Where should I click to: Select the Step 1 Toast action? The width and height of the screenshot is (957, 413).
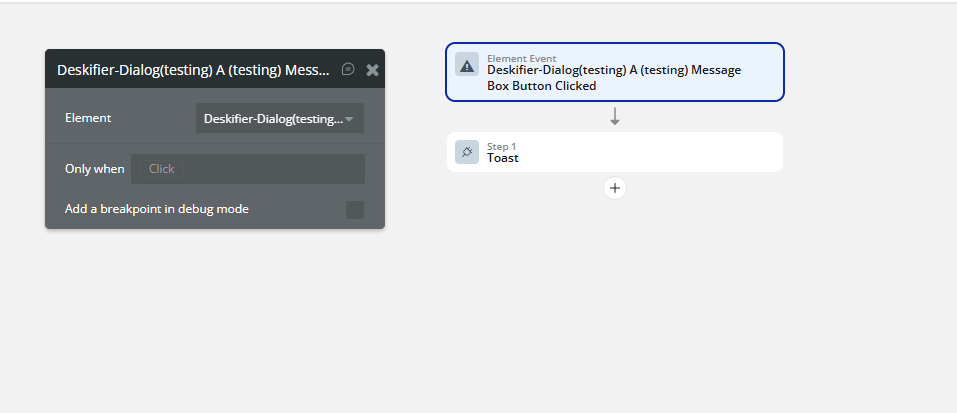point(615,152)
